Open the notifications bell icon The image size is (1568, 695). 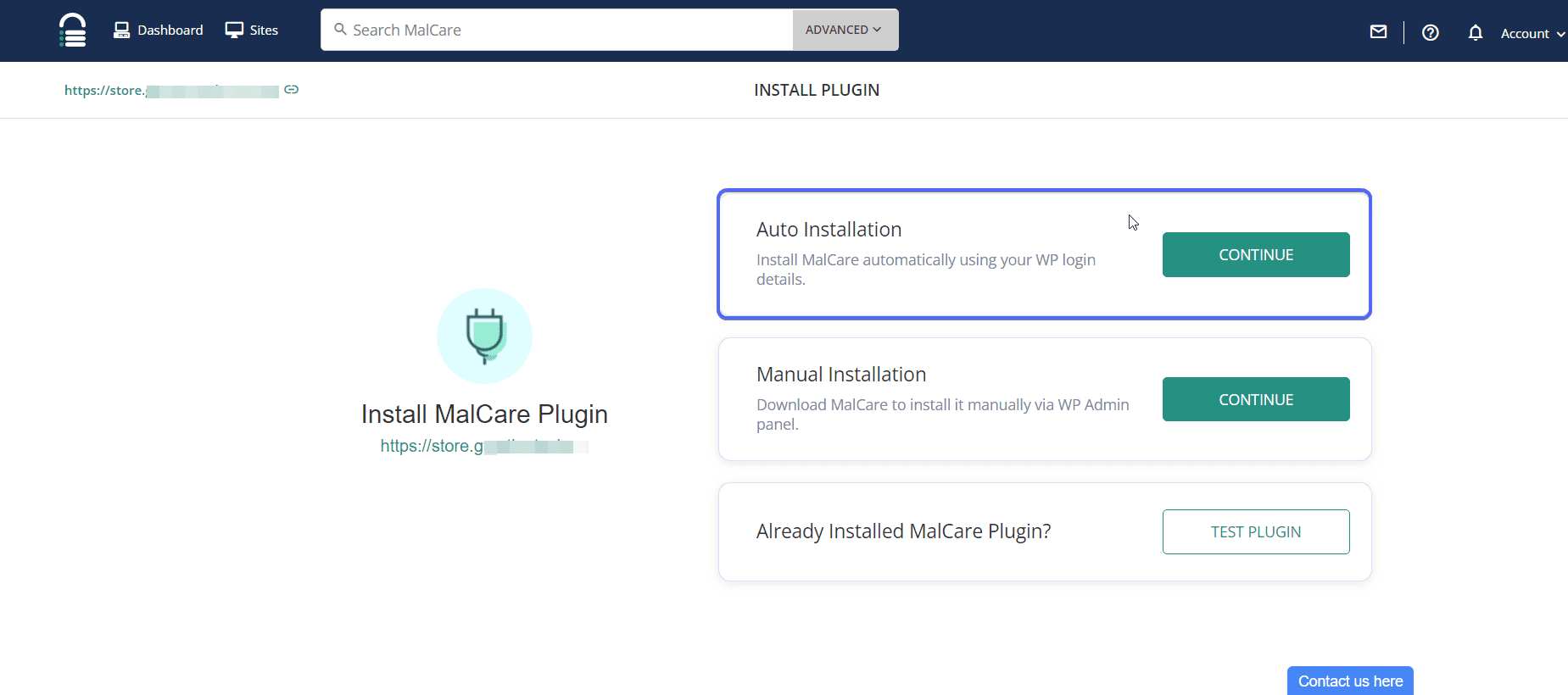coord(1476,33)
